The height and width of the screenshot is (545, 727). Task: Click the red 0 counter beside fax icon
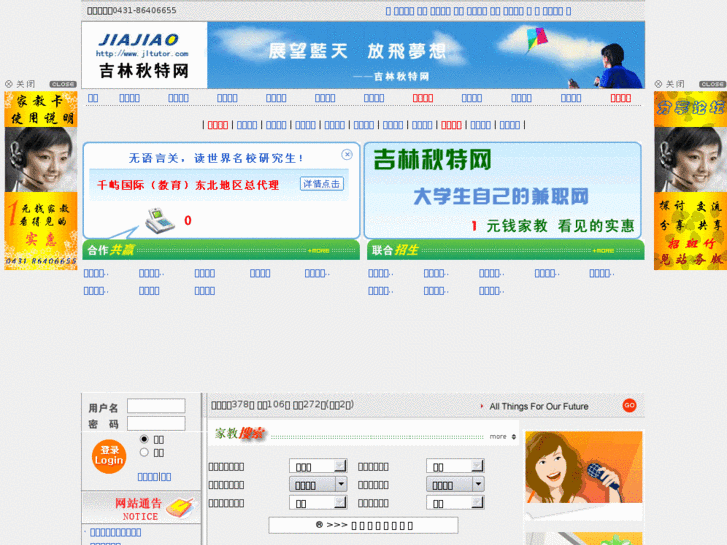(x=188, y=220)
